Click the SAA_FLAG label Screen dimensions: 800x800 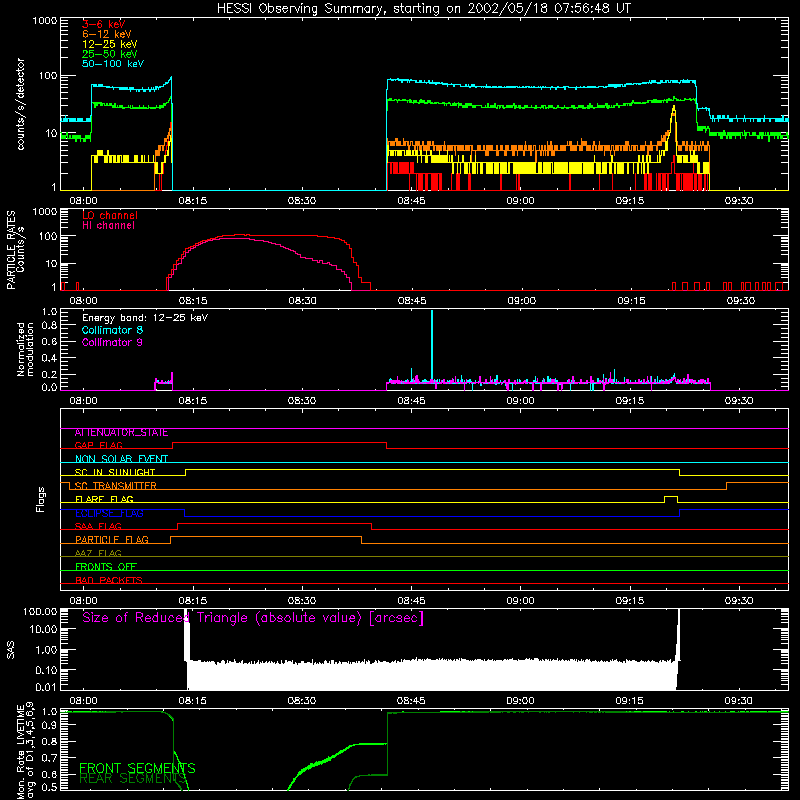(98, 527)
